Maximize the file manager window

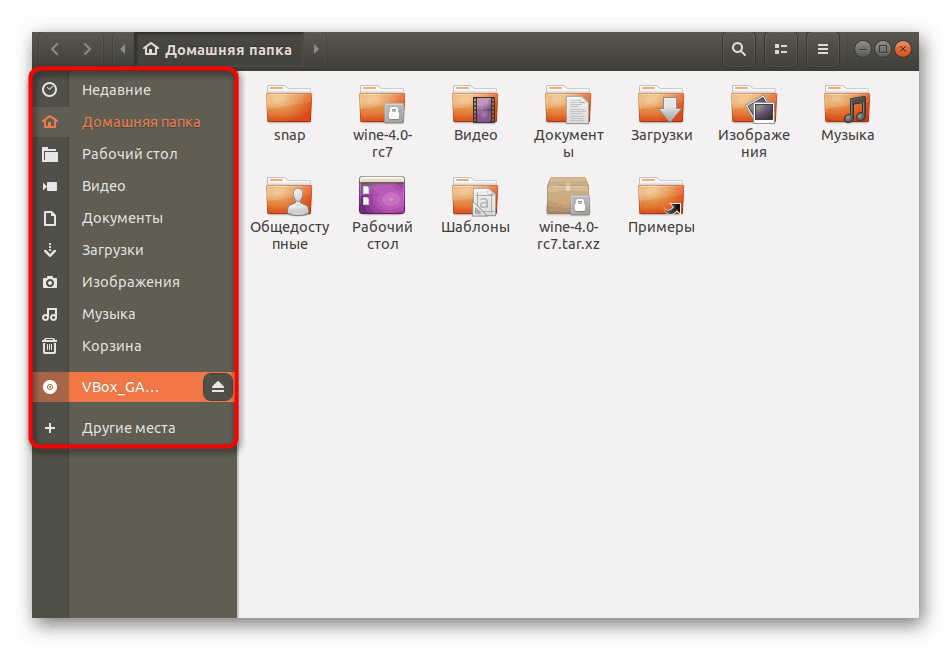(883, 49)
